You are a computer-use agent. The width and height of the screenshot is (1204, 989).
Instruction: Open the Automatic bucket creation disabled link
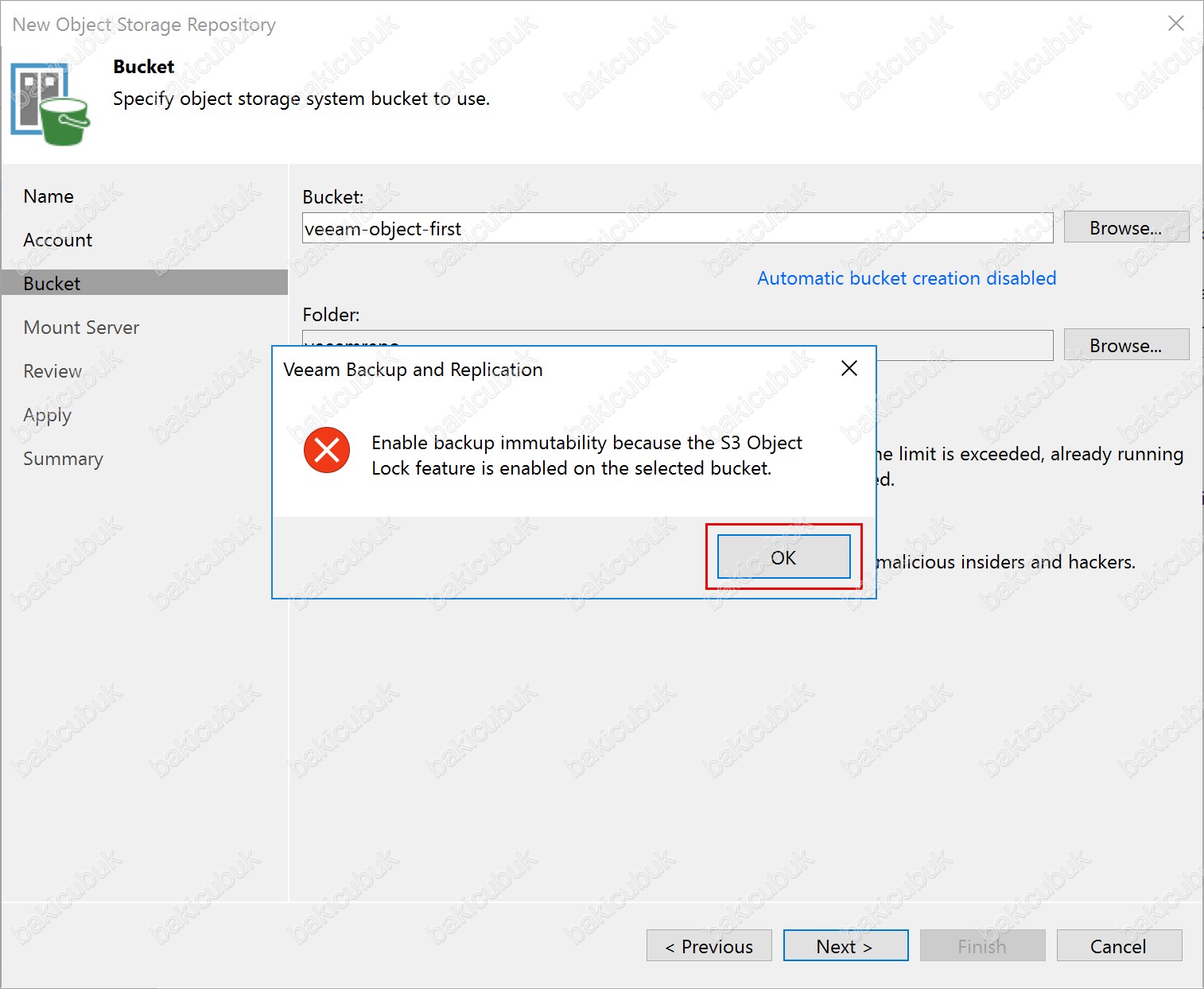907,278
